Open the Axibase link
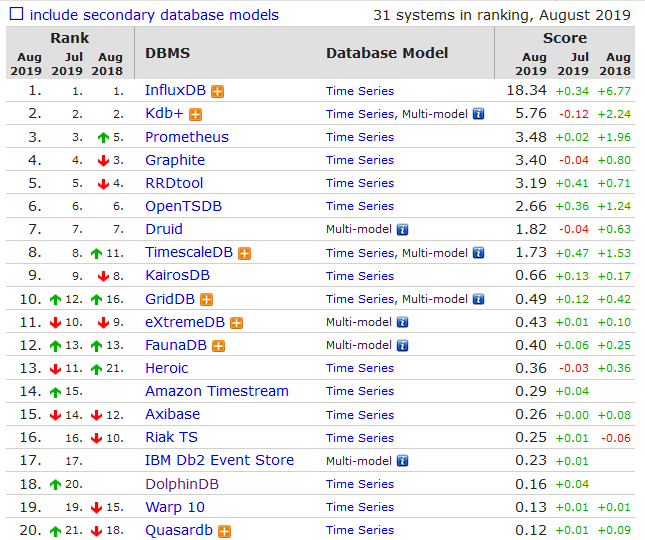Viewport: 645px width, 540px height. 172,414
